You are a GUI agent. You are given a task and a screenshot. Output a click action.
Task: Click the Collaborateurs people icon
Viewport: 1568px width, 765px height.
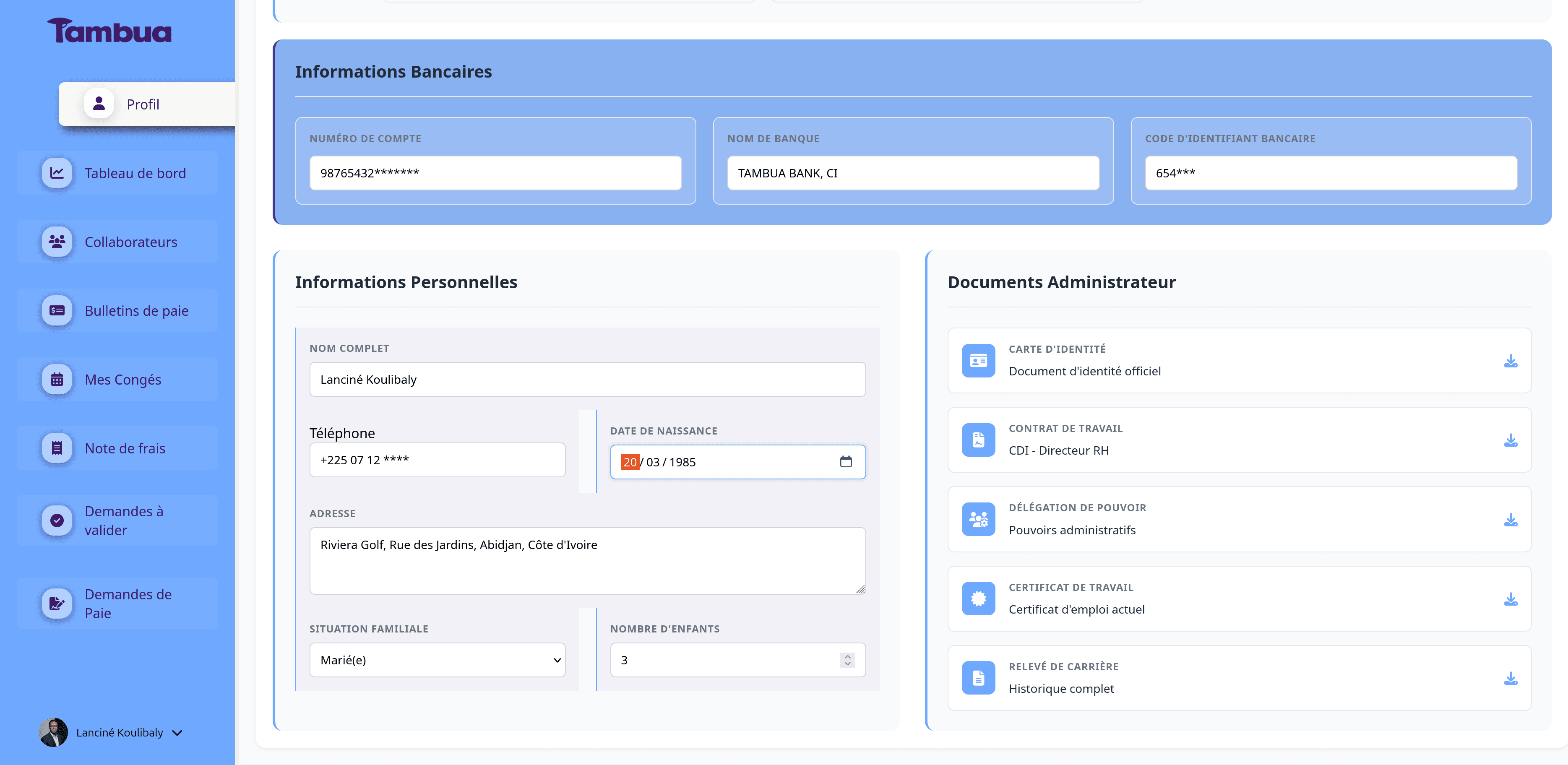click(57, 242)
